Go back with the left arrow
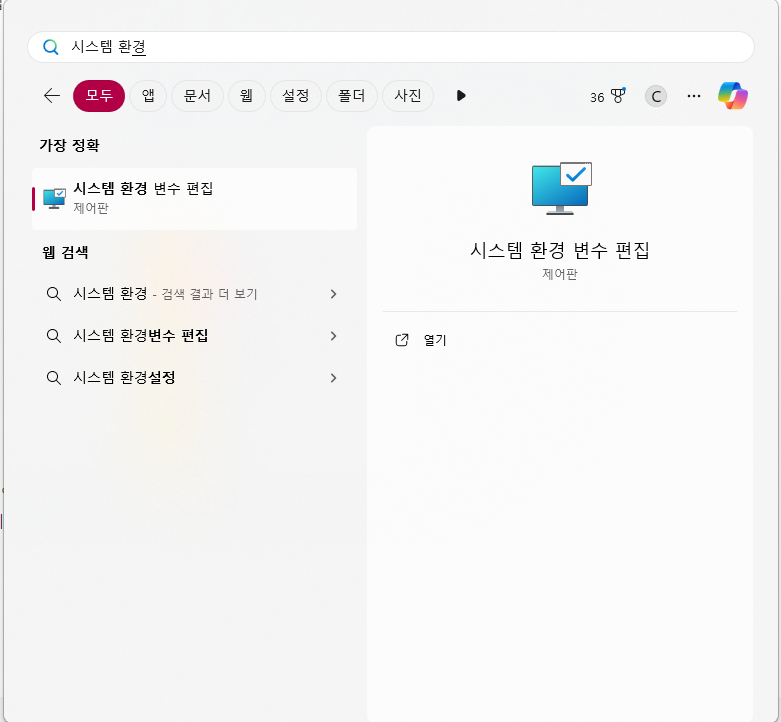 52,96
